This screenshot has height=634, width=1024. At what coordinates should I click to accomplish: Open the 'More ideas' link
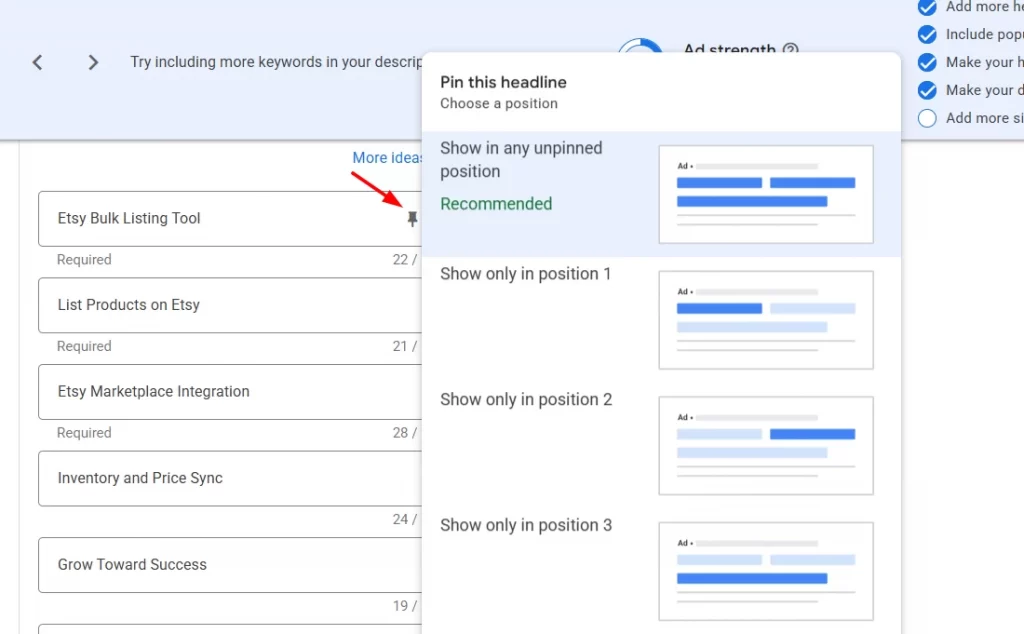[387, 158]
